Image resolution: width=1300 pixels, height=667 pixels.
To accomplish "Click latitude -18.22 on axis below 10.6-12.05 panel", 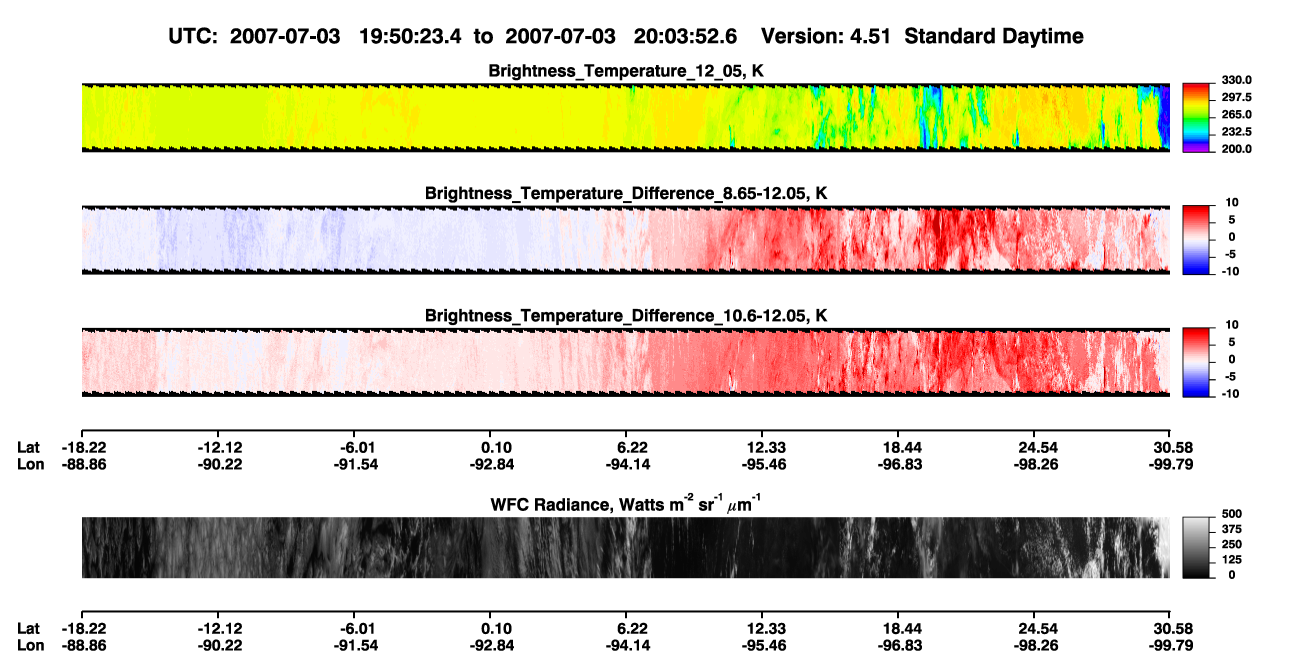I will (x=83, y=448).
